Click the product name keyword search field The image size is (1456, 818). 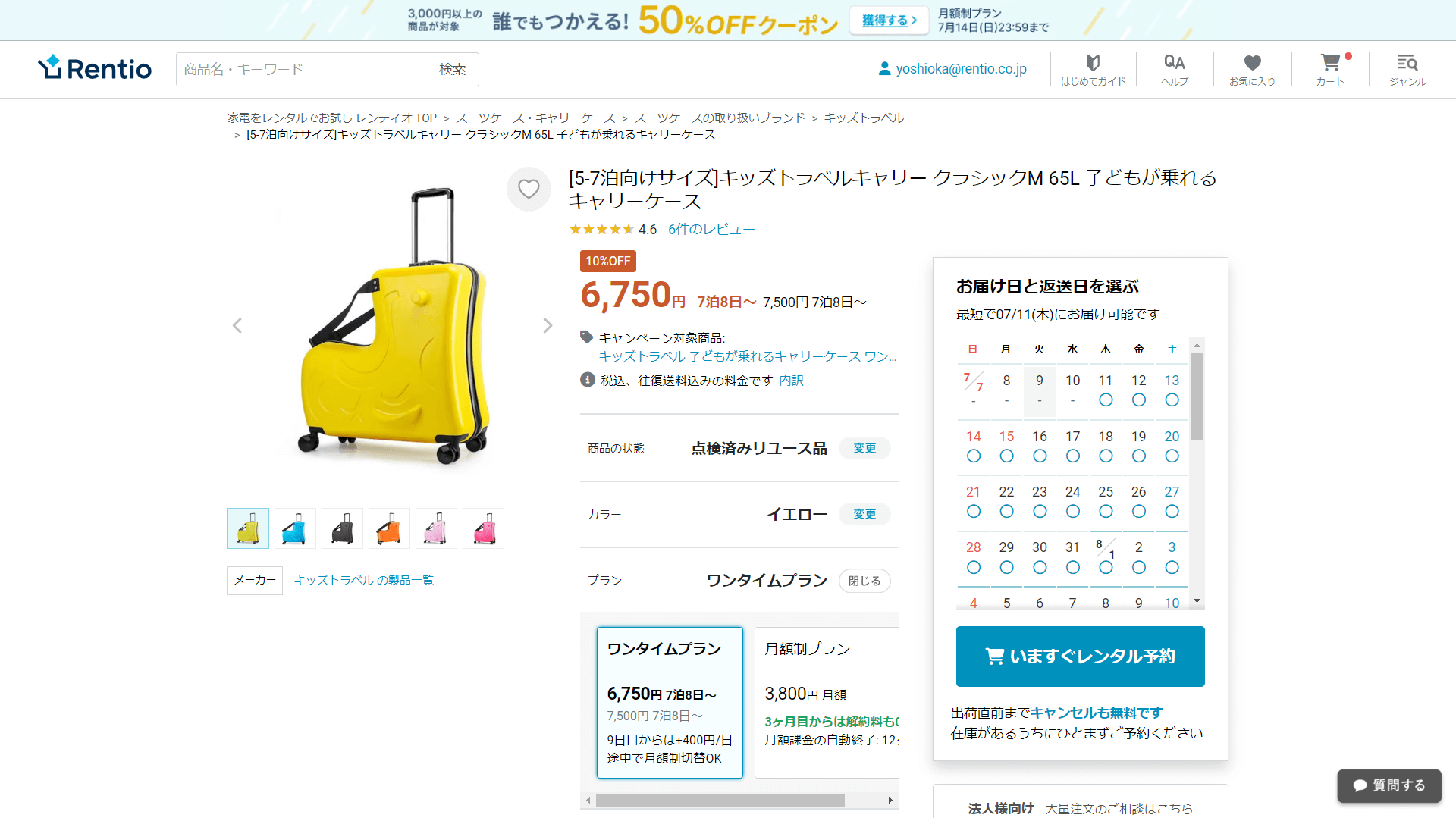tap(300, 69)
